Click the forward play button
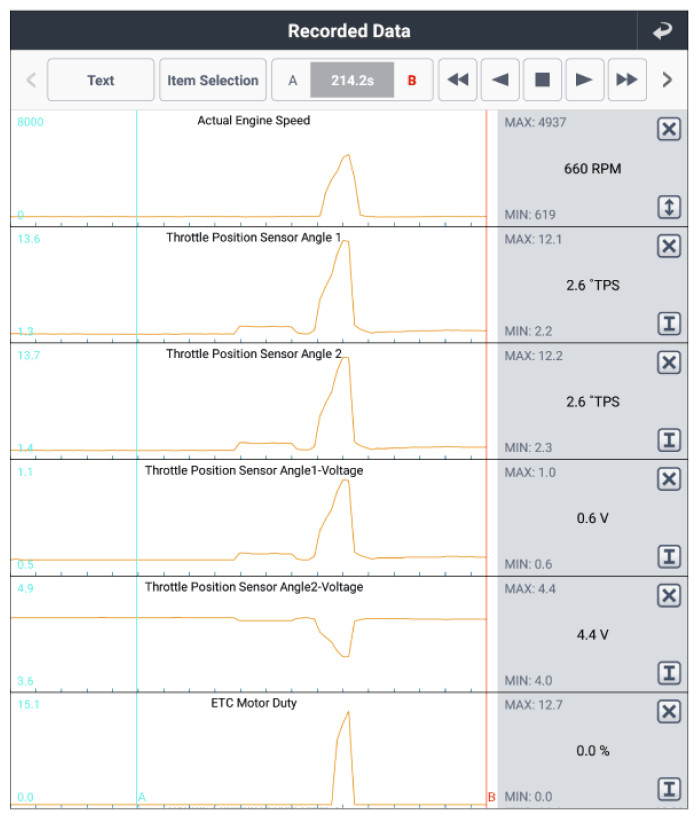Screen dimensions: 698x819 click(585, 80)
